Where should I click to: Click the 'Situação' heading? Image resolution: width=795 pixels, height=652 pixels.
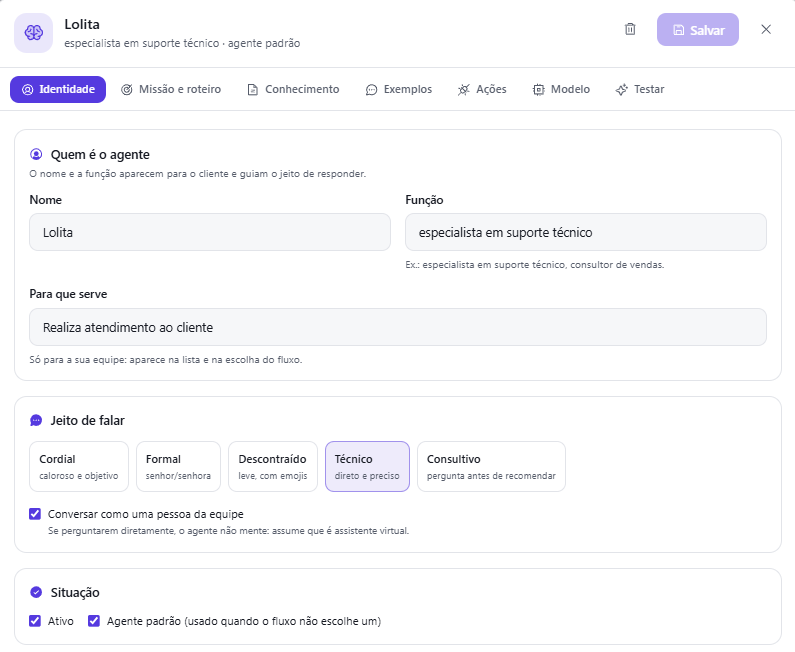click(75, 593)
